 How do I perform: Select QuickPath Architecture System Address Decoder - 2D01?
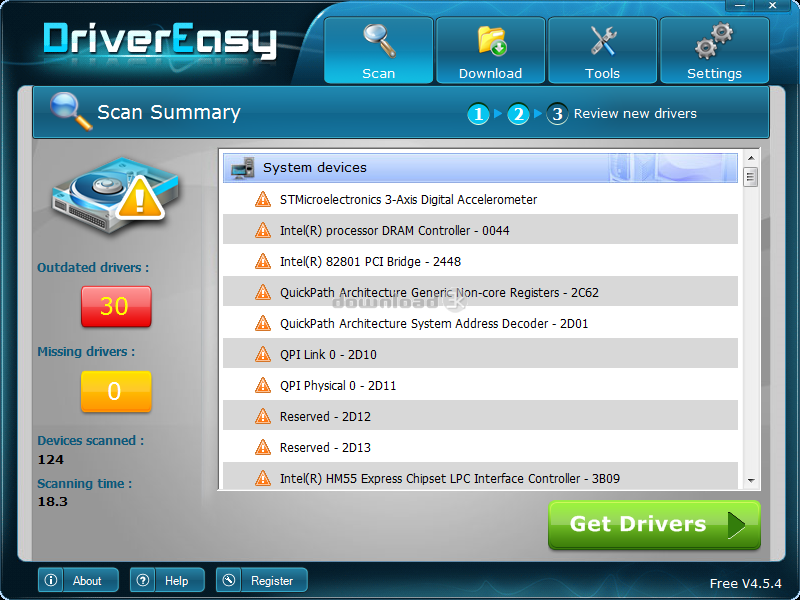point(480,323)
